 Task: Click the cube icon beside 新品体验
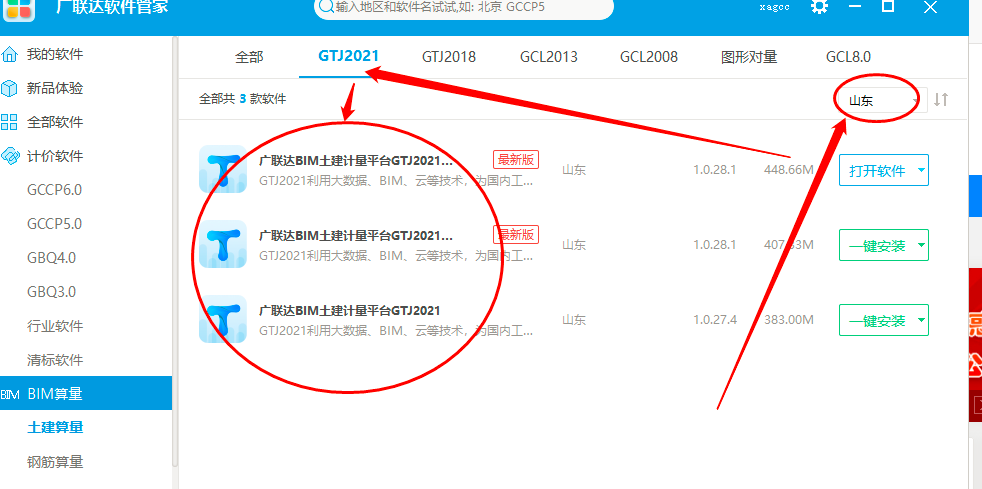point(9,88)
